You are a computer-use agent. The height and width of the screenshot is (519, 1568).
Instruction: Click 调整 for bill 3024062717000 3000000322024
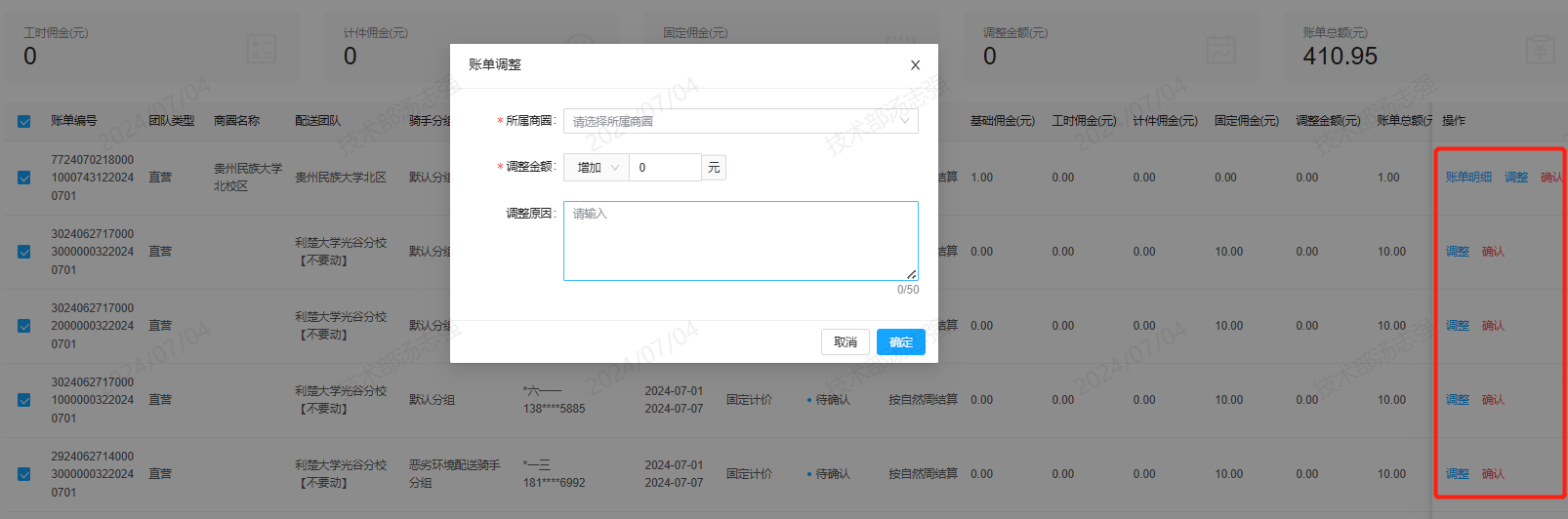coord(1458,252)
